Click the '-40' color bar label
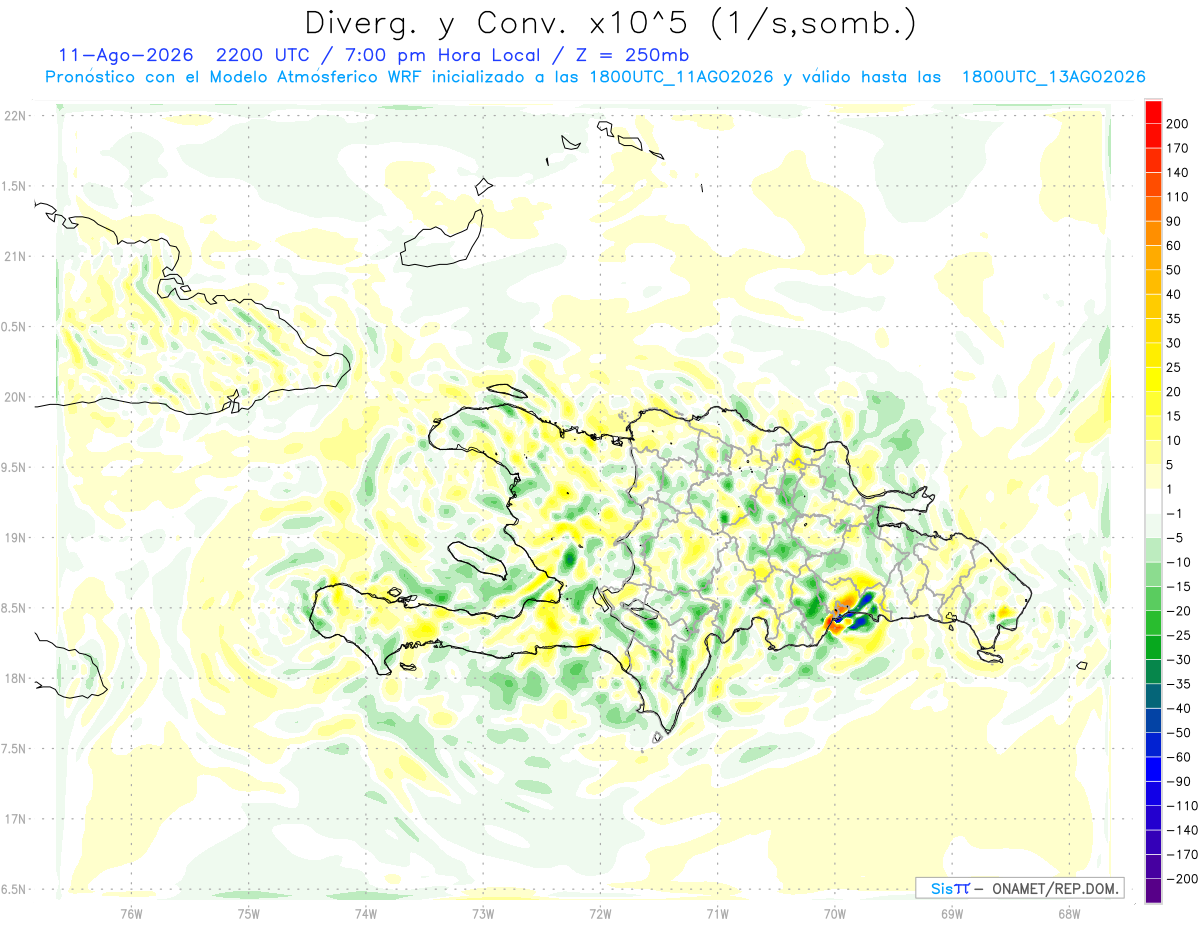This screenshot has height=927, width=1200. [1177, 709]
